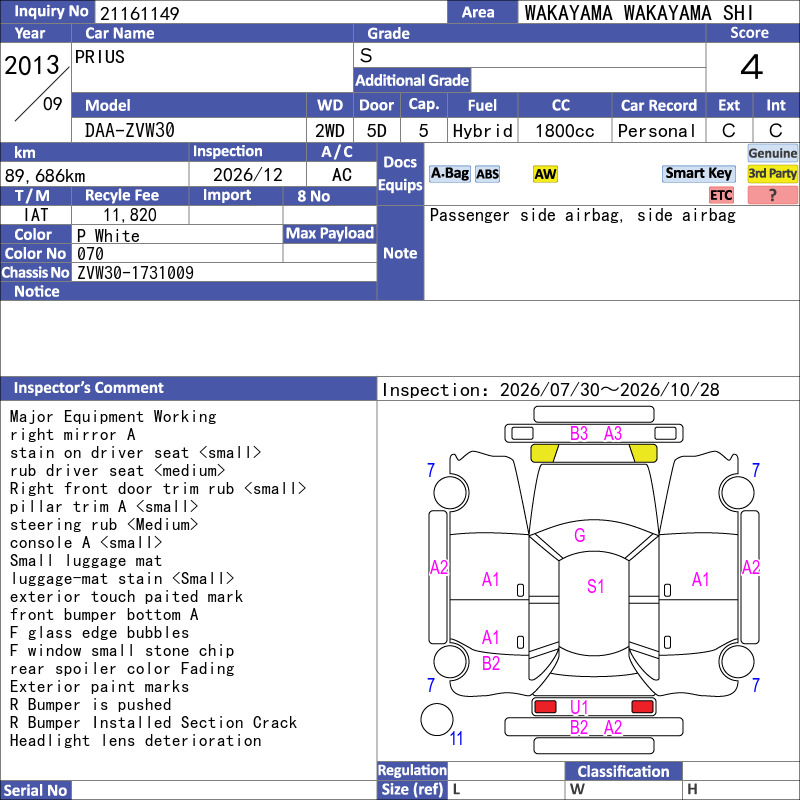Click the A2 mark on right side sill

pyautogui.click(x=751, y=567)
